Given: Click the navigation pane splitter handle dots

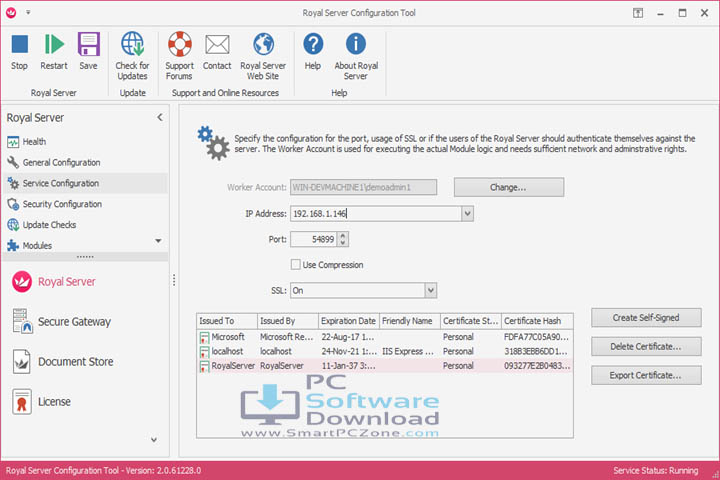Looking at the screenshot, I should pos(174,280).
